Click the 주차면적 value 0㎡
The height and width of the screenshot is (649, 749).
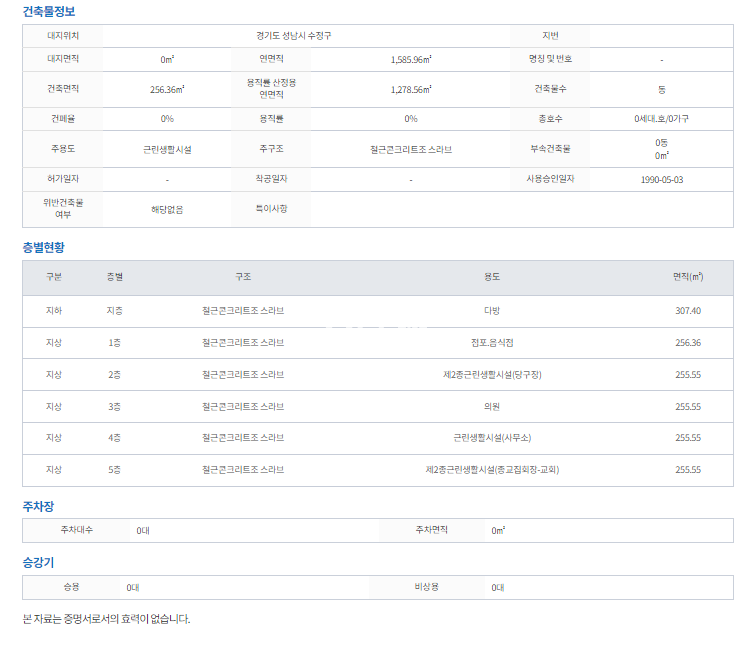(498, 530)
